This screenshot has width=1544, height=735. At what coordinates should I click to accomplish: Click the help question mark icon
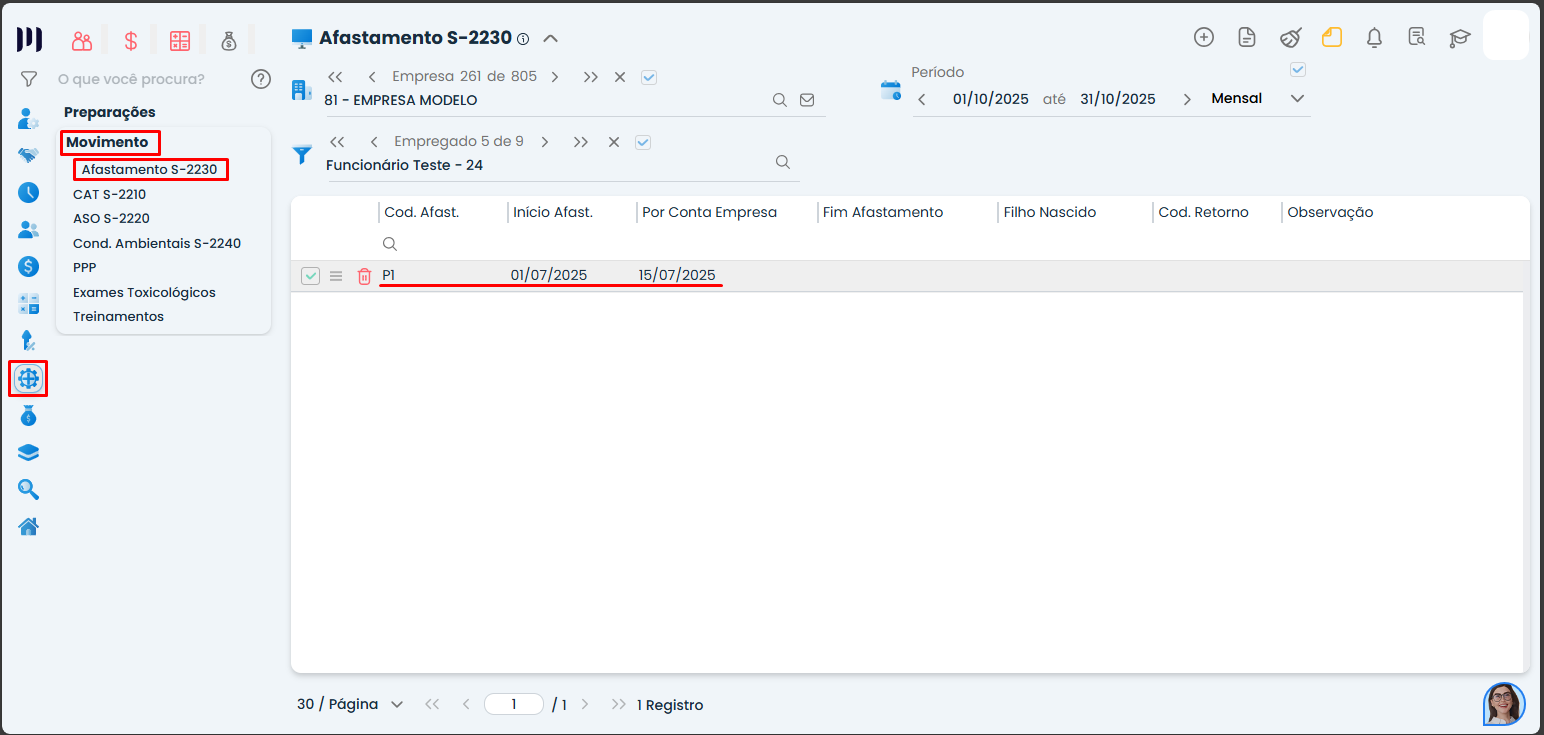[x=261, y=79]
